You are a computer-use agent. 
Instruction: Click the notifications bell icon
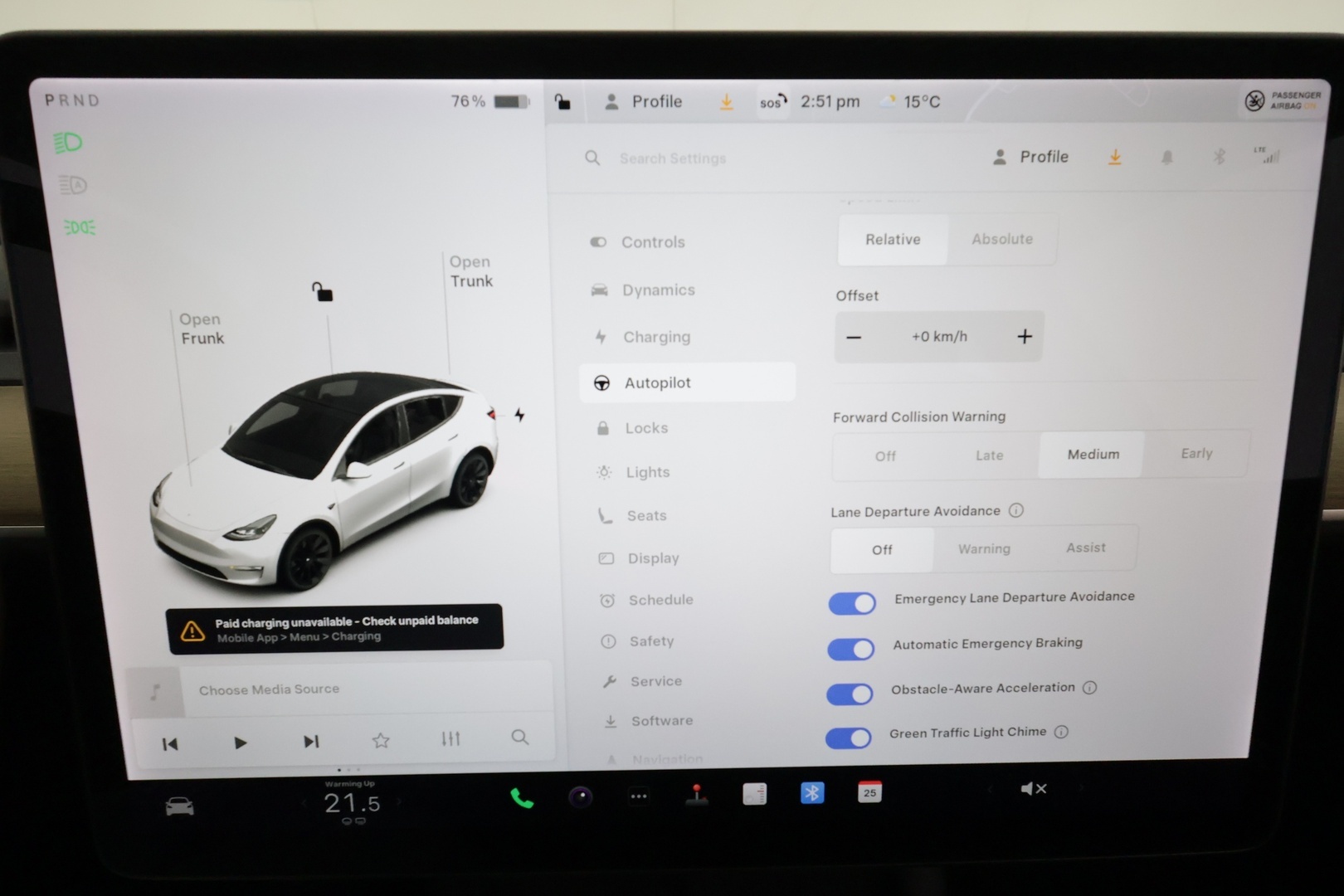[x=1166, y=157]
